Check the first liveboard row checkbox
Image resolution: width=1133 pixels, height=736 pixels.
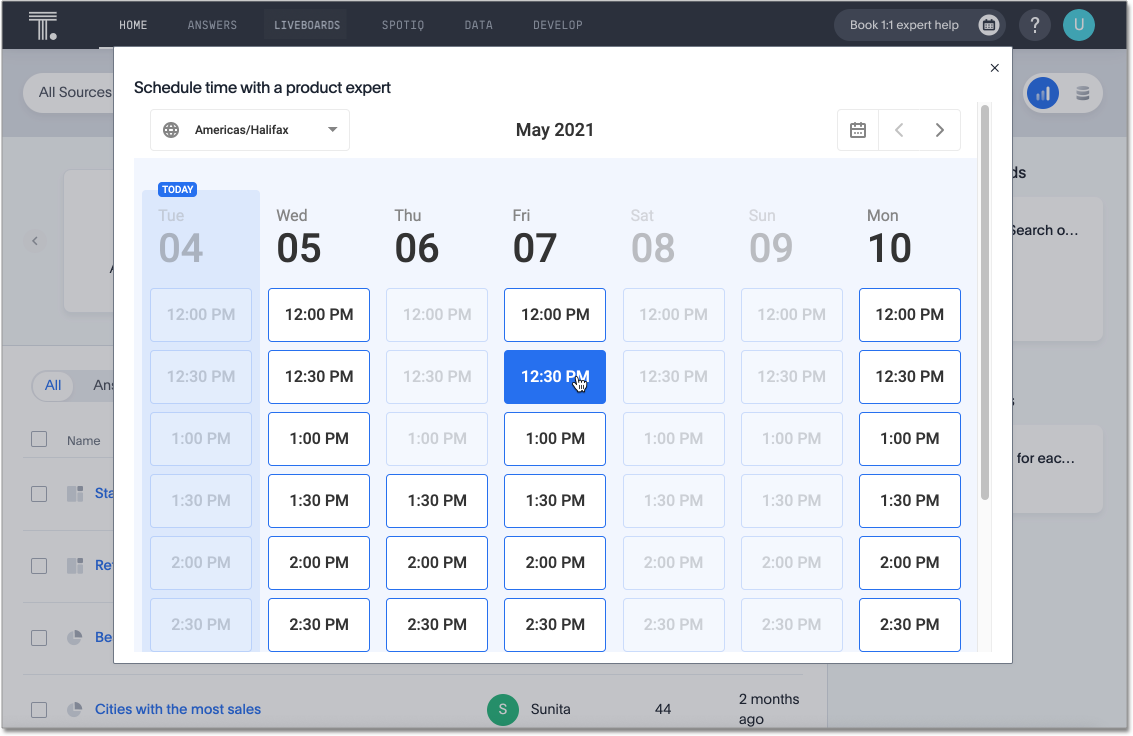39,492
